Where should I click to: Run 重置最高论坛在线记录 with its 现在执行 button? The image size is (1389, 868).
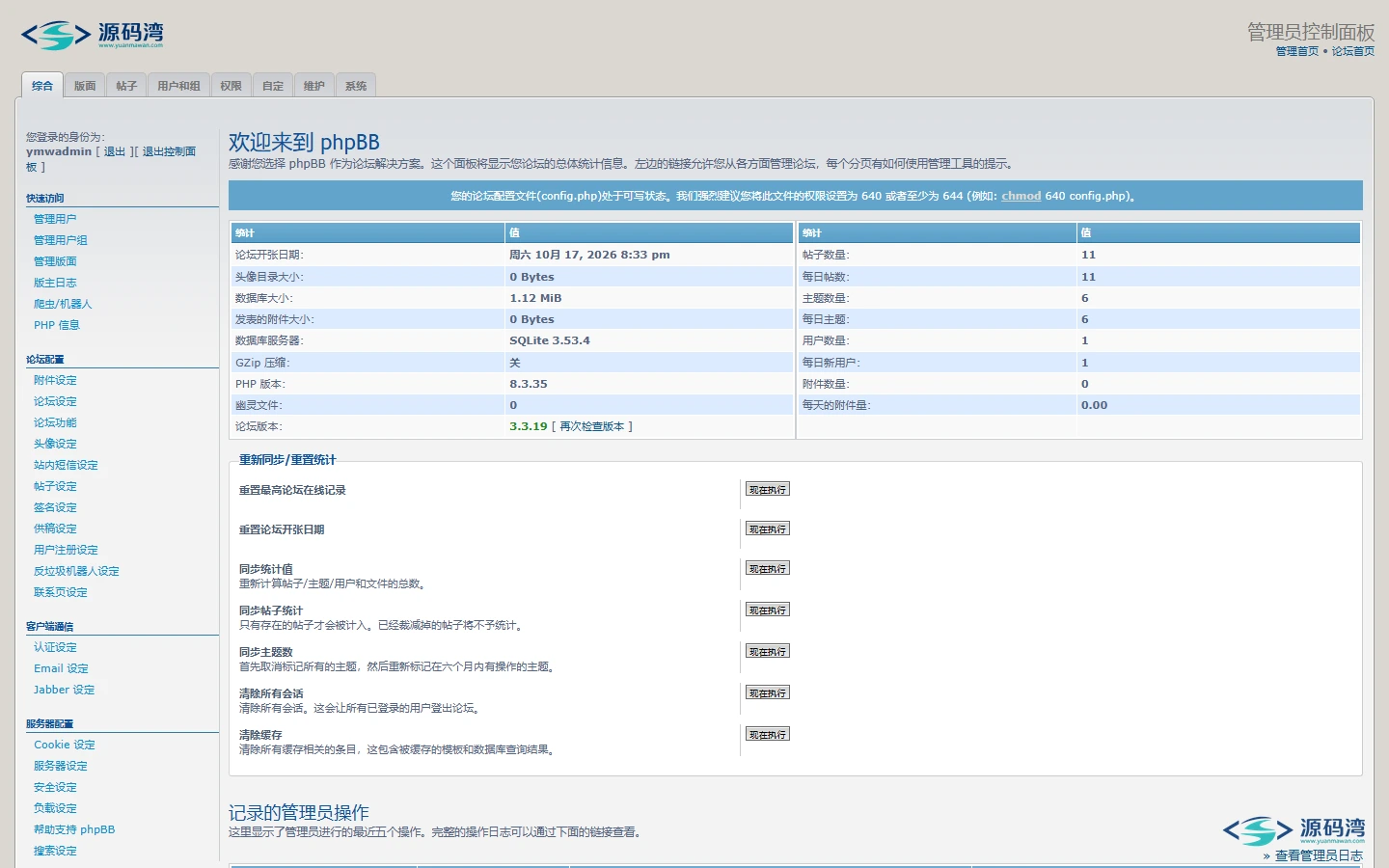(x=768, y=490)
